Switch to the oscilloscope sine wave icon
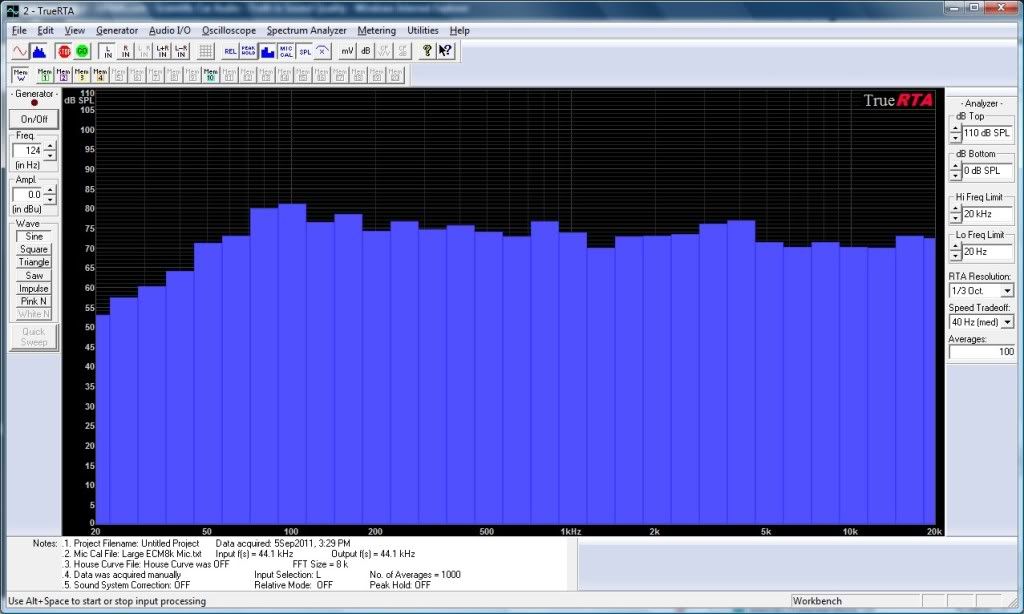 [x=20, y=50]
